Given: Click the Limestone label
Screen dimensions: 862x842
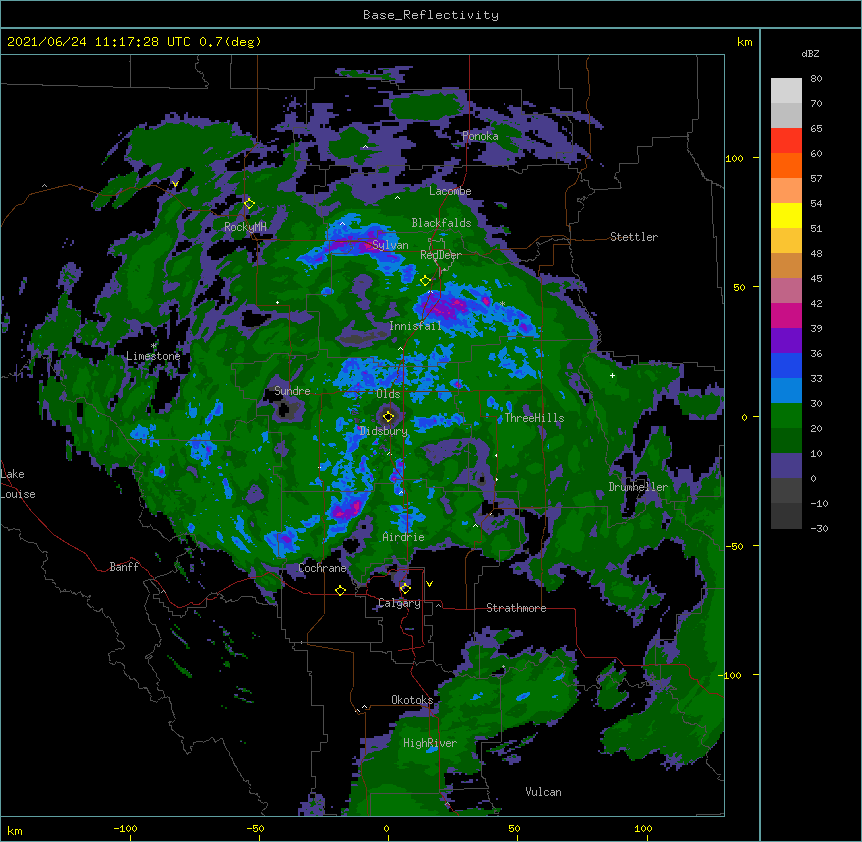Looking at the screenshot, I should tap(153, 356).
